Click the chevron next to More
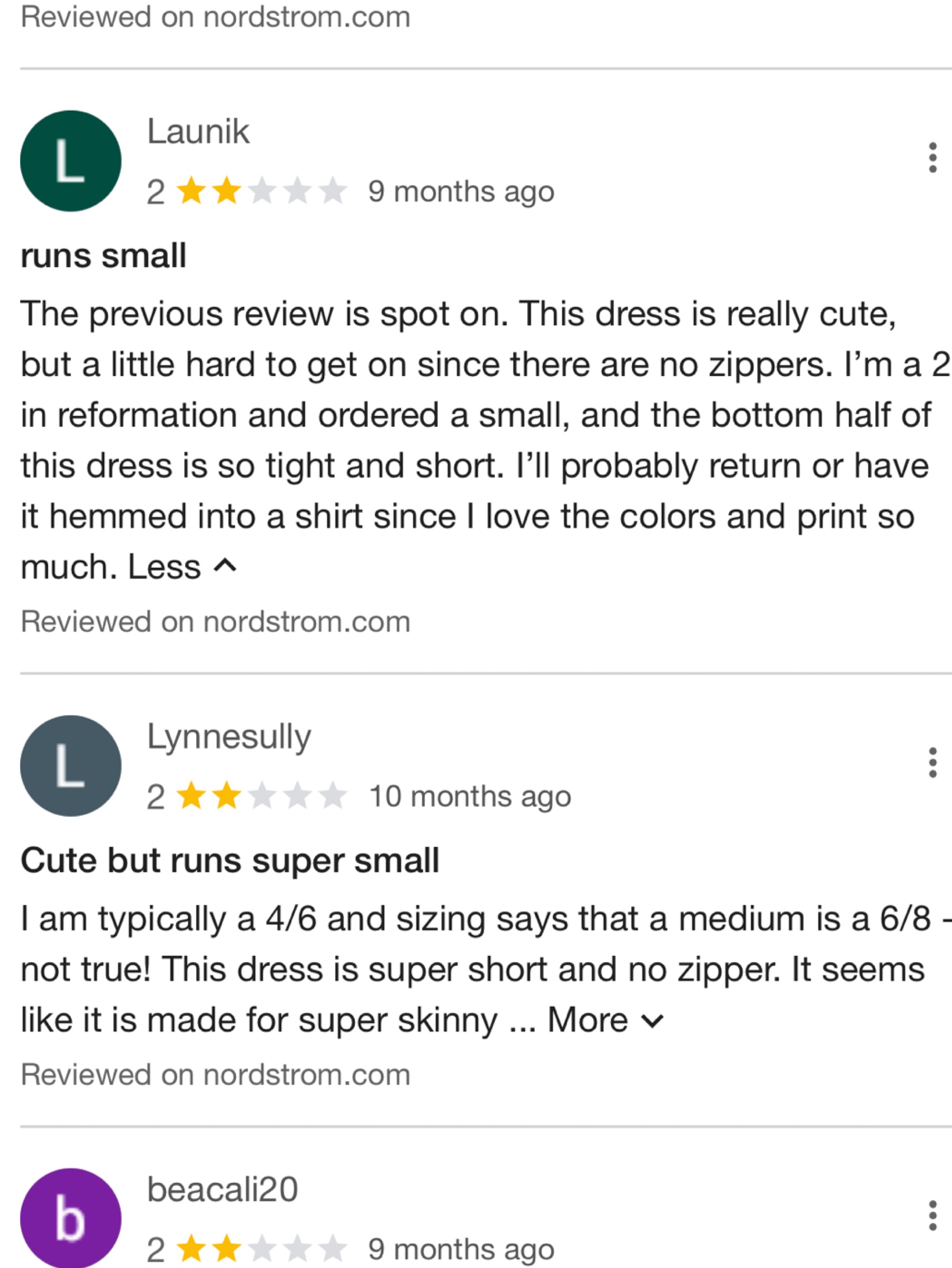Screen dimensions: 952x1268 pos(652,1021)
